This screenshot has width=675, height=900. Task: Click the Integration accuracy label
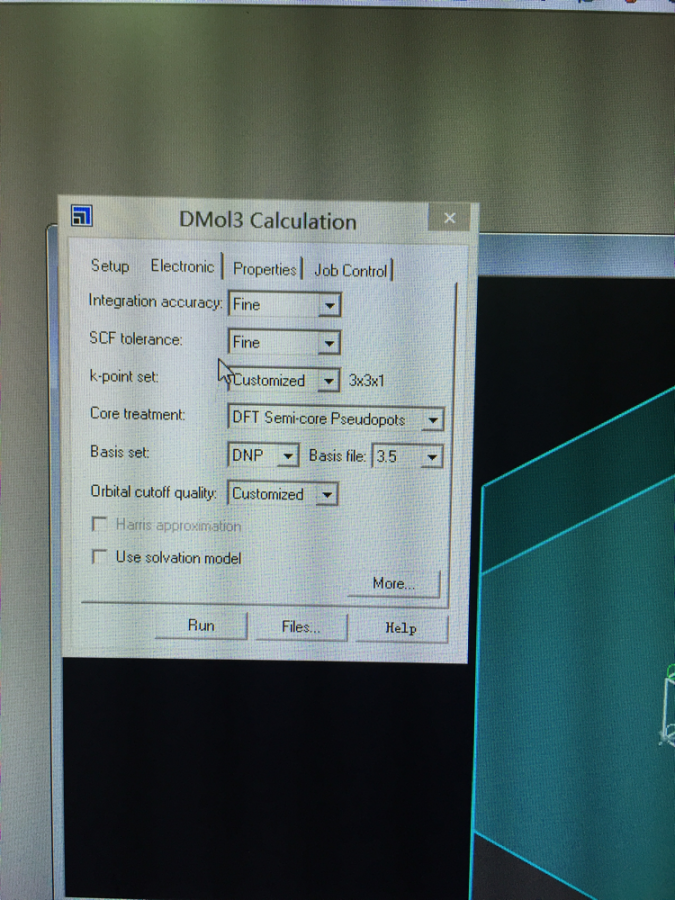click(x=155, y=301)
